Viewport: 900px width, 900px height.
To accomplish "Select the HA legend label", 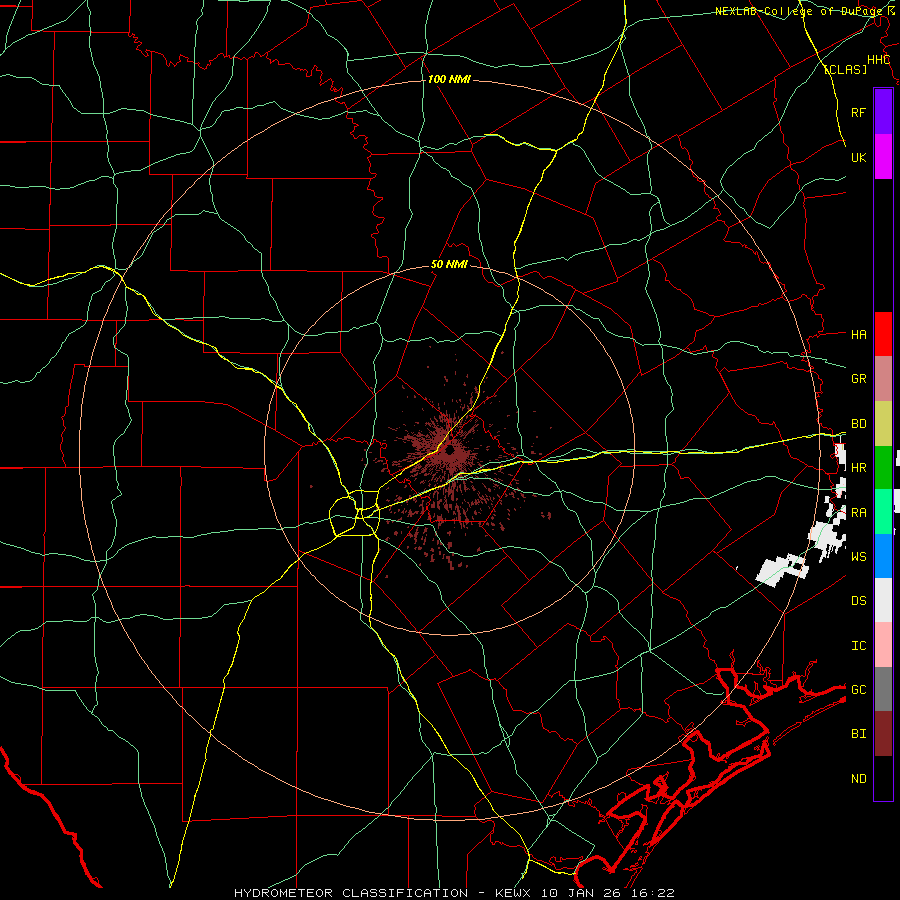I will 858,334.
